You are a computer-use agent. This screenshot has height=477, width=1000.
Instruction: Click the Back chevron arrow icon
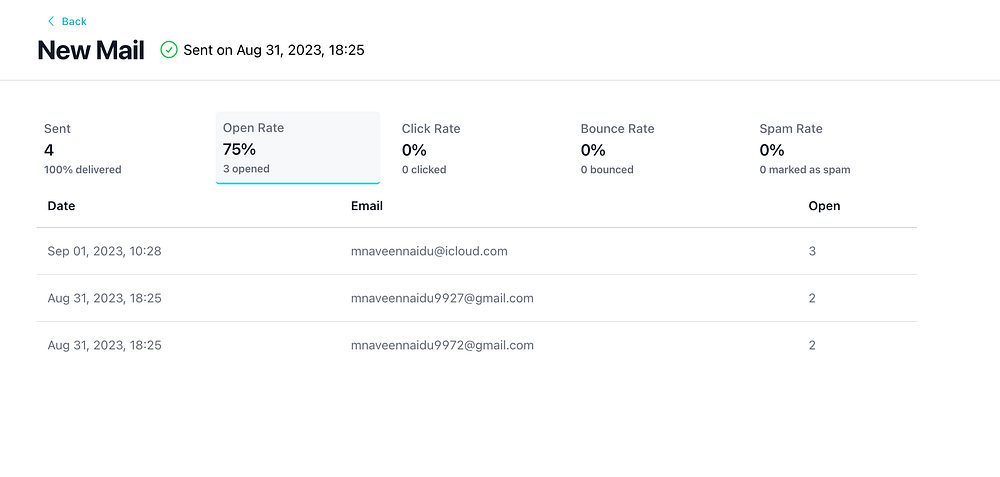(51, 21)
